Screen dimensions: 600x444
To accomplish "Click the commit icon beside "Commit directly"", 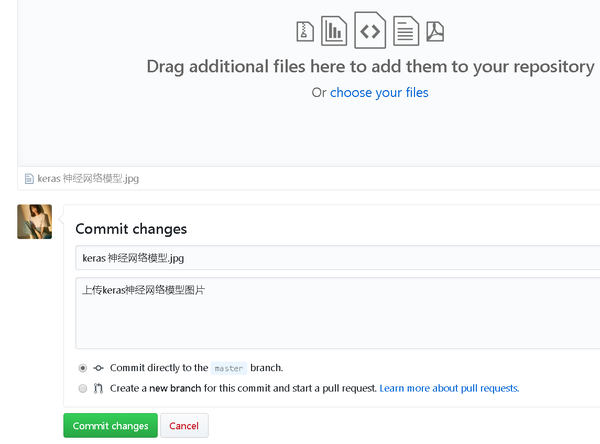I will 98,368.
